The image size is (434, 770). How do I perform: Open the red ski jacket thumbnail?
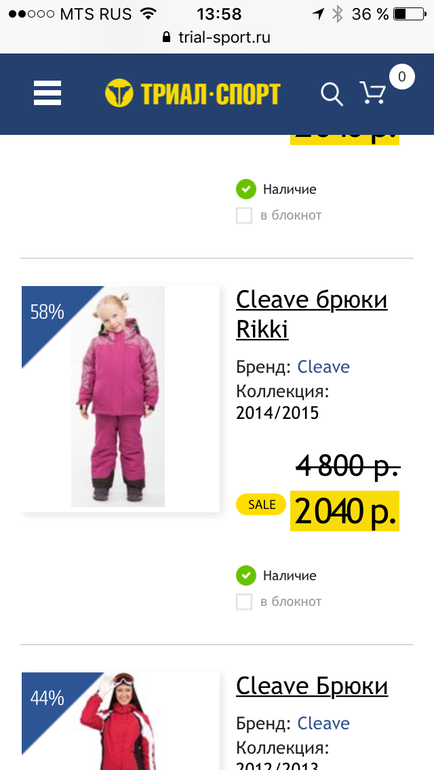[x=121, y=721]
